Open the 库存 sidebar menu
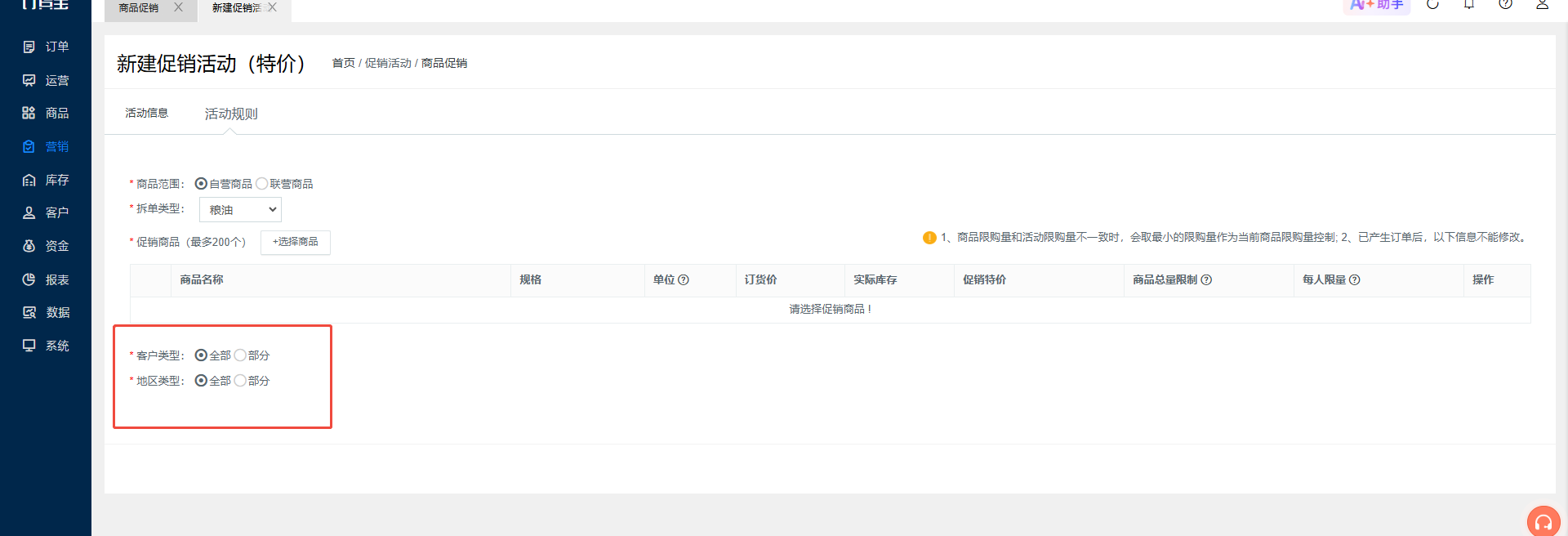This screenshot has width=1568, height=536. (46, 180)
